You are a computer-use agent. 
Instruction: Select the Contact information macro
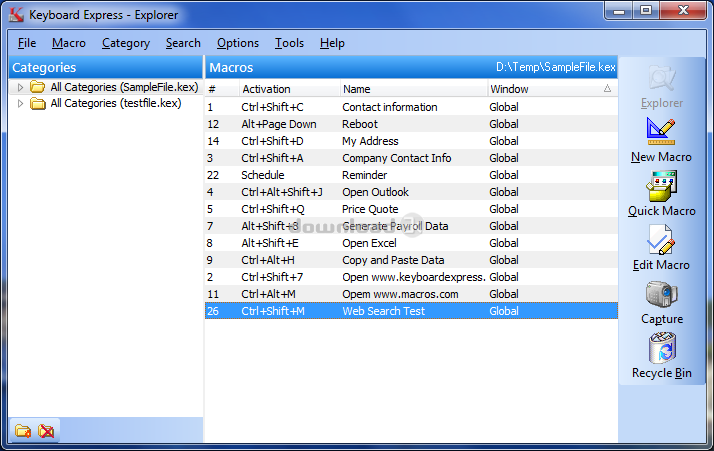pos(411,107)
